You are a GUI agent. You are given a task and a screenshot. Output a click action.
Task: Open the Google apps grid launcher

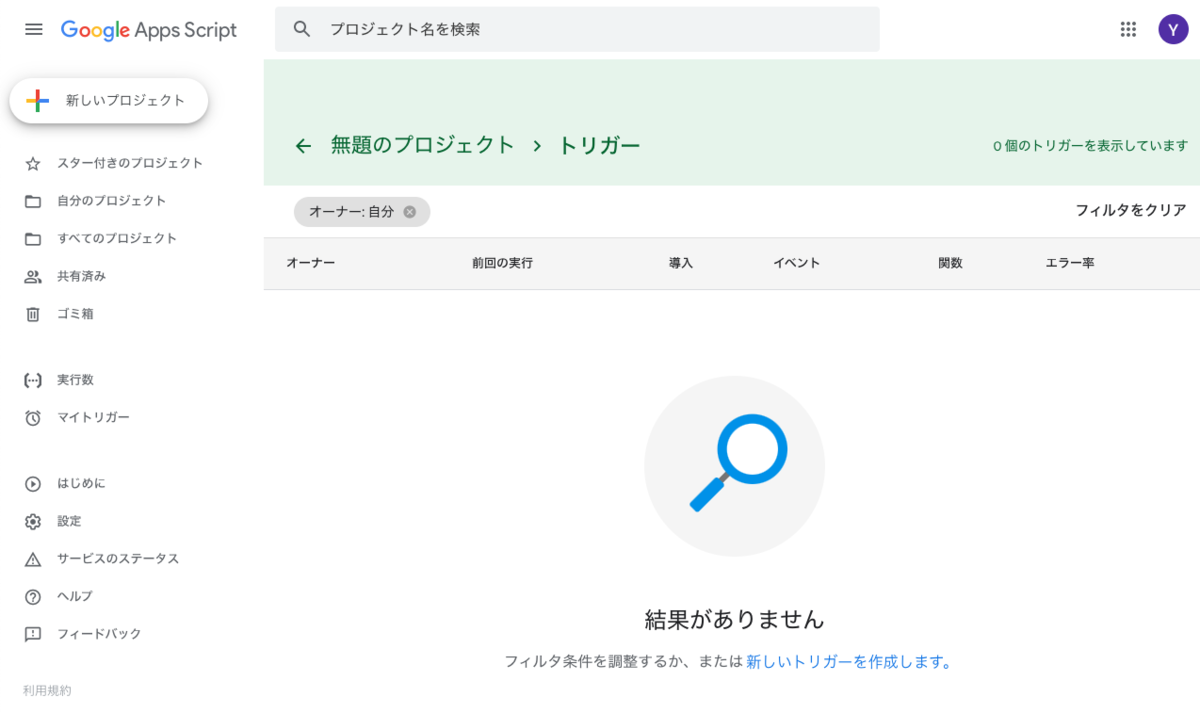(x=1128, y=29)
